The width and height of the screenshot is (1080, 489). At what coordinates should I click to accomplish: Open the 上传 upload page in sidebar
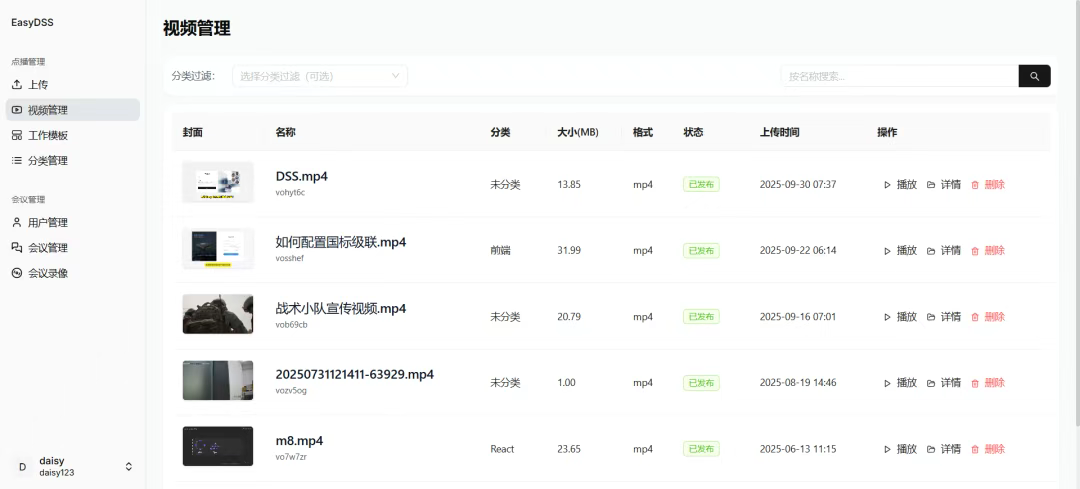coord(72,85)
